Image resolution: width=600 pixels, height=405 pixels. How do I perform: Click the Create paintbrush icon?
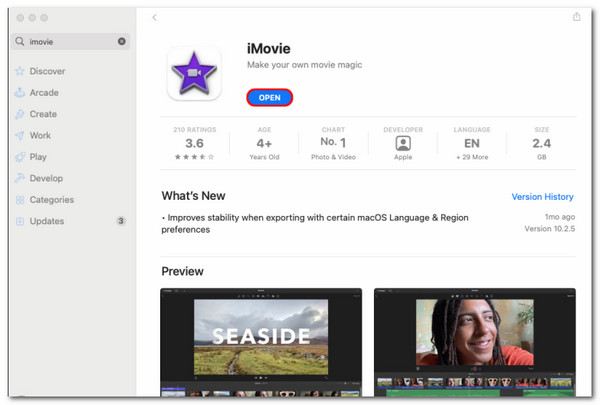click(x=20, y=114)
